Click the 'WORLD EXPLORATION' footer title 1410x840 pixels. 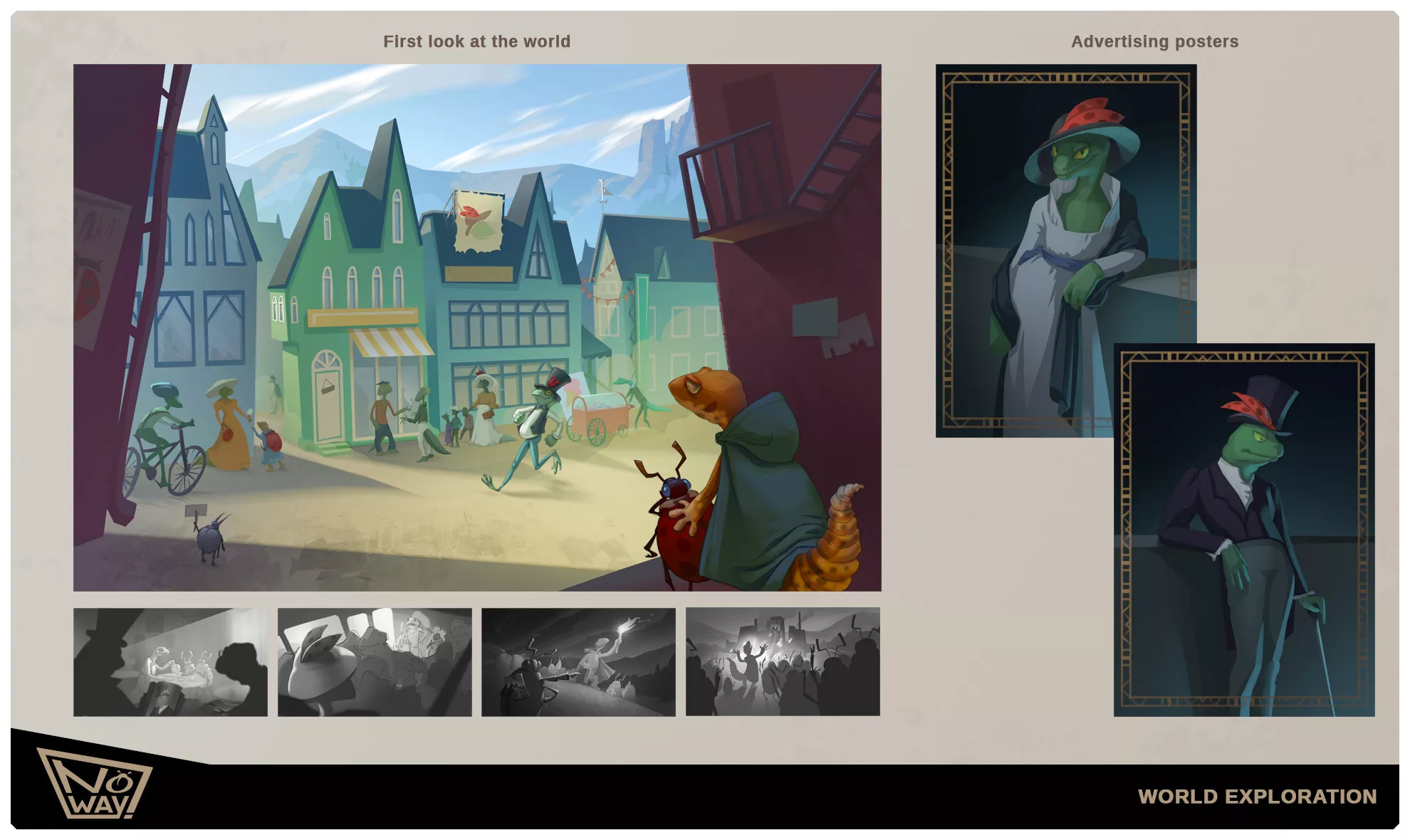click(x=1257, y=796)
